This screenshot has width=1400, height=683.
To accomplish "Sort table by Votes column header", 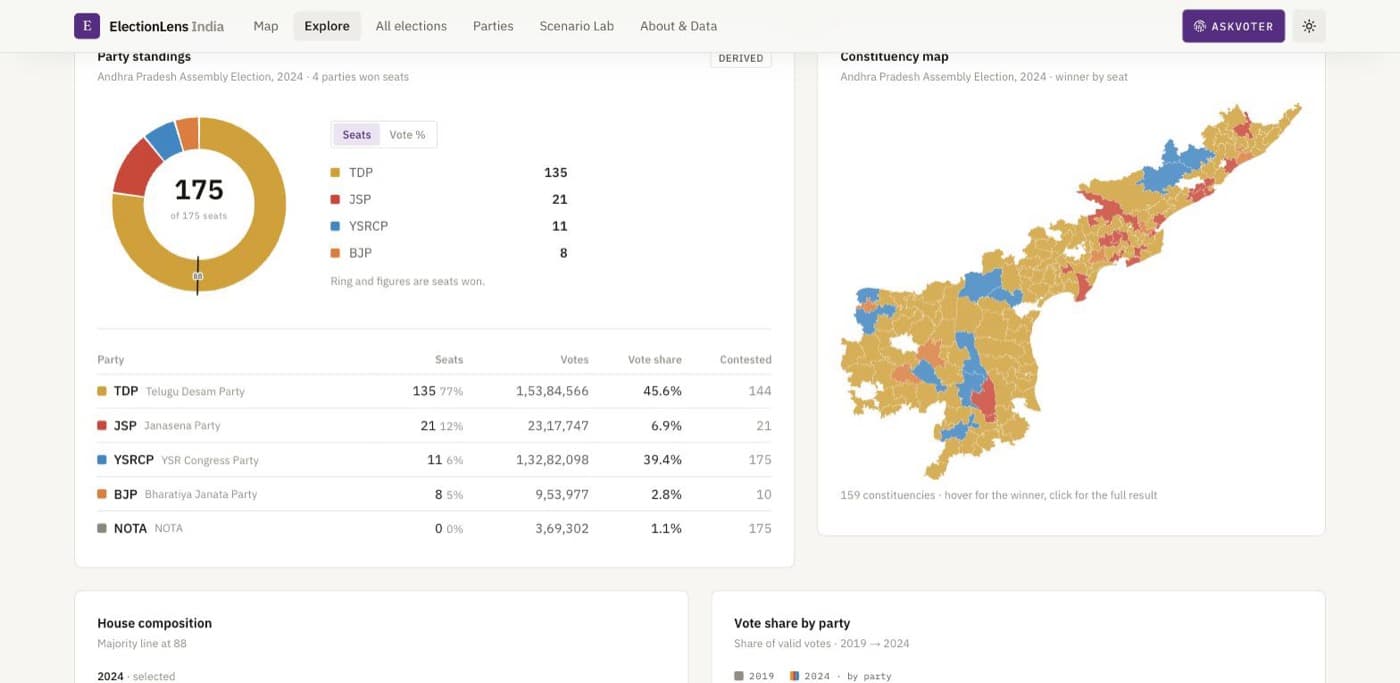I will (x=574, y=360).
